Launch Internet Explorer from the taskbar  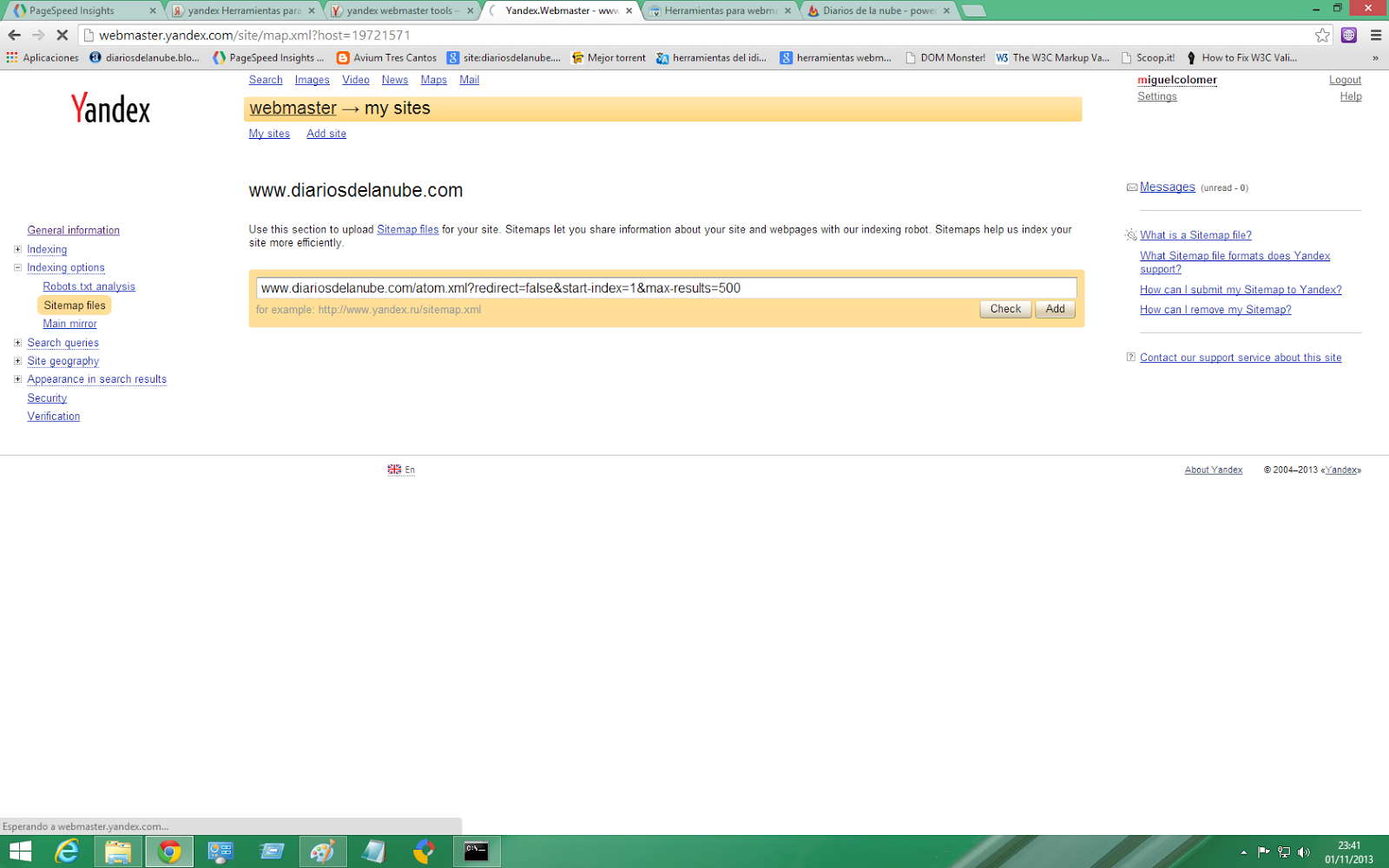click(x=67, y=852)
